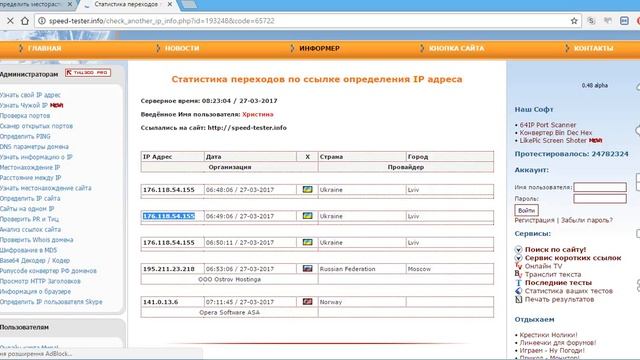Click the Транслит текста icon
Viewport: 640px width, 360px height.
click(x=518, y=274)
